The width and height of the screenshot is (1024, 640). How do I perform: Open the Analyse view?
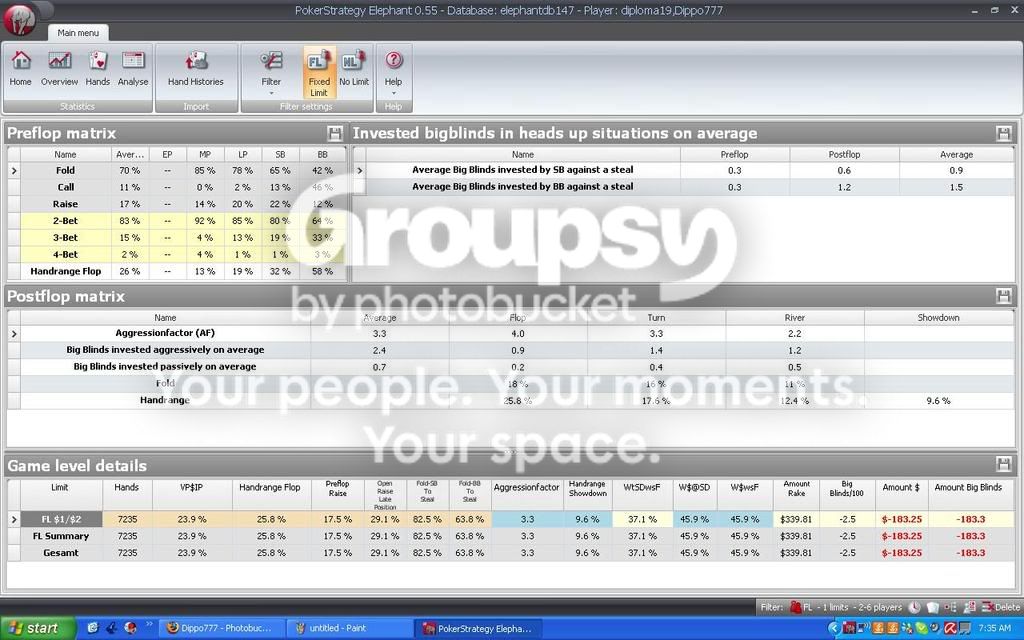coord(133,69)
